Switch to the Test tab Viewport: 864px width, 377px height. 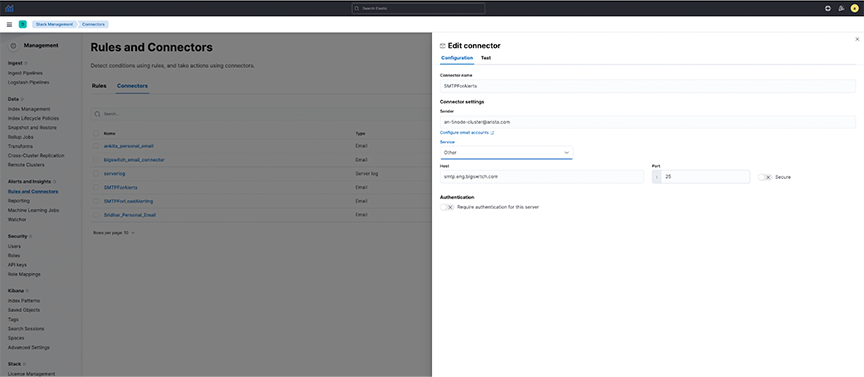(486, 58)
